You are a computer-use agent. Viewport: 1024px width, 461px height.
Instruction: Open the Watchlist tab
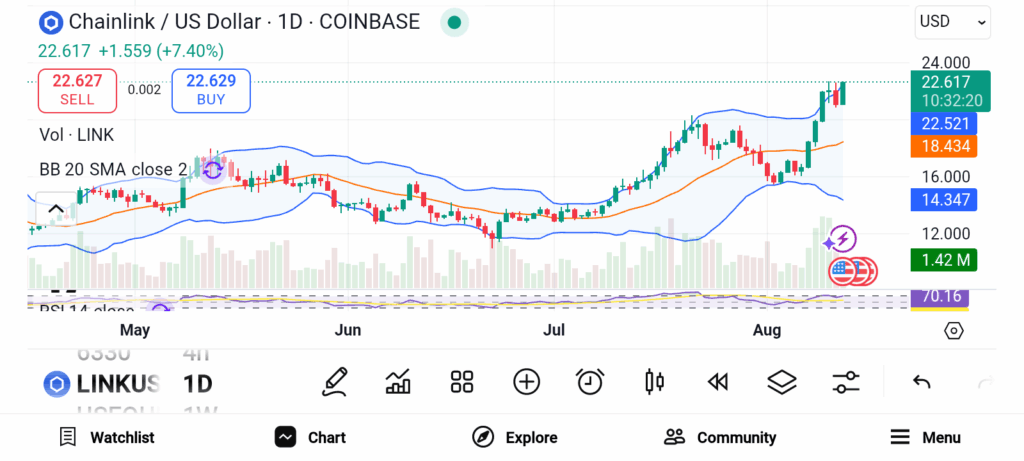(107, 437)
